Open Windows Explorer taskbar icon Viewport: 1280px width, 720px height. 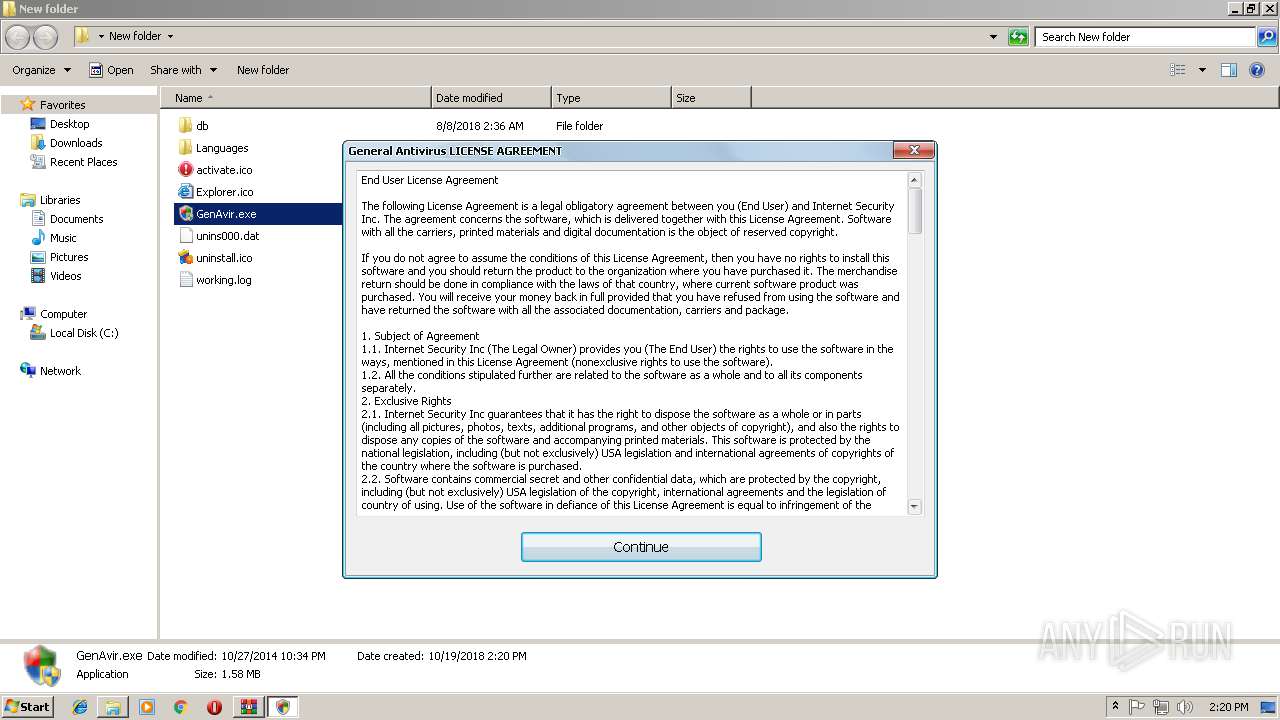pos(113,707)
